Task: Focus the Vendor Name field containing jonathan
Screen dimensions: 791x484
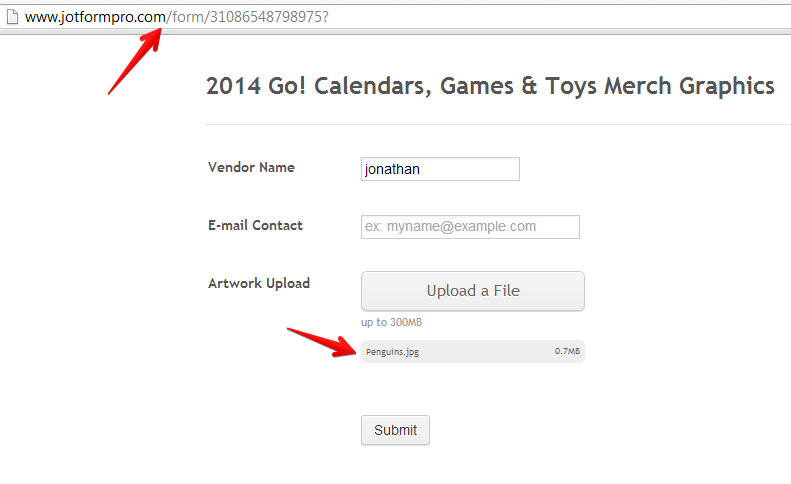Action: [440, 169]
